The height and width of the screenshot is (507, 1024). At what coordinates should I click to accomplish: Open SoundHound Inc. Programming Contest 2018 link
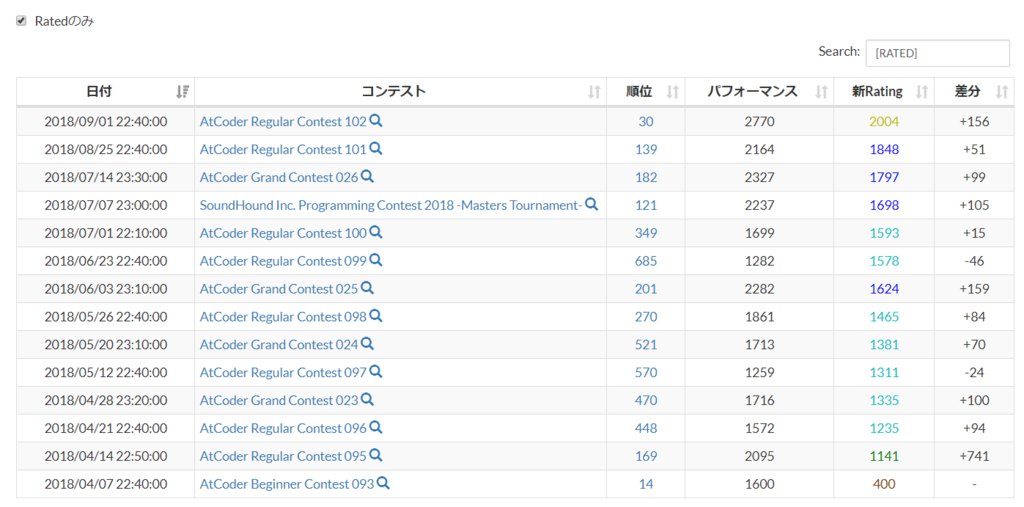click(x=391, y=205)
